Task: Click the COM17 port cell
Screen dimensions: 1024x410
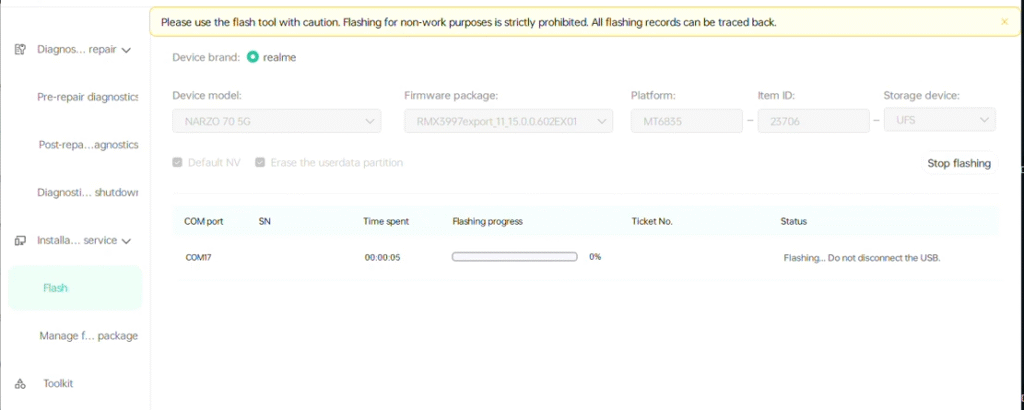Action: (199, 257)
